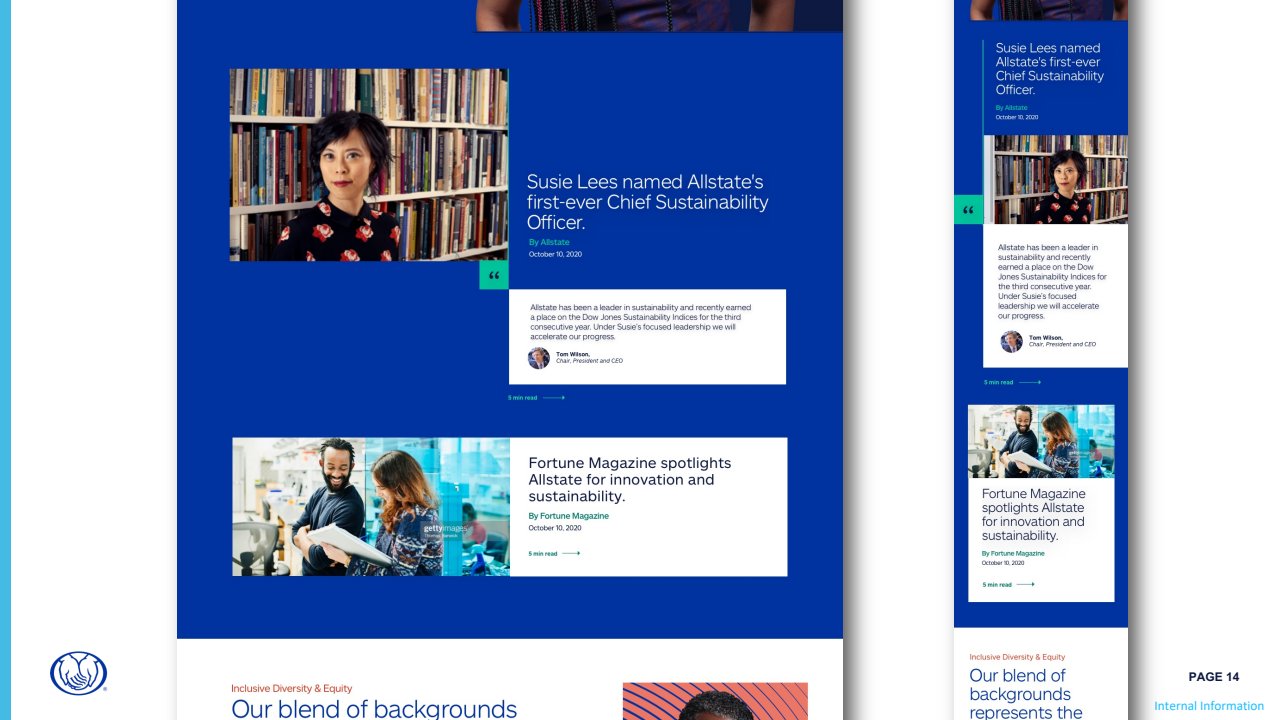
Task: Click 'Chair, President and CEO' in desktop quote card
Action: [589, 361]
